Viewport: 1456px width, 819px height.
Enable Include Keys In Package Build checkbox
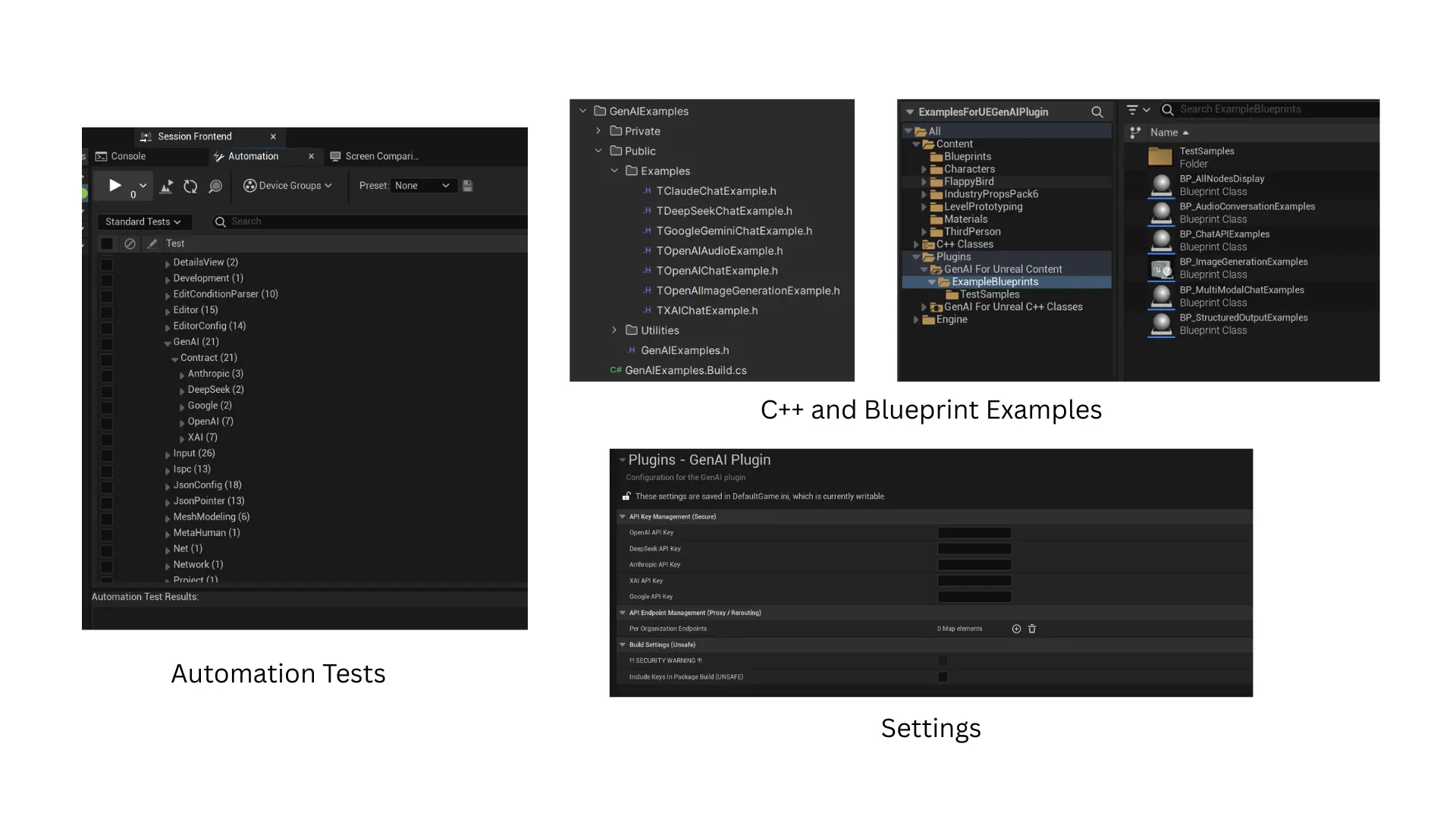943,677
